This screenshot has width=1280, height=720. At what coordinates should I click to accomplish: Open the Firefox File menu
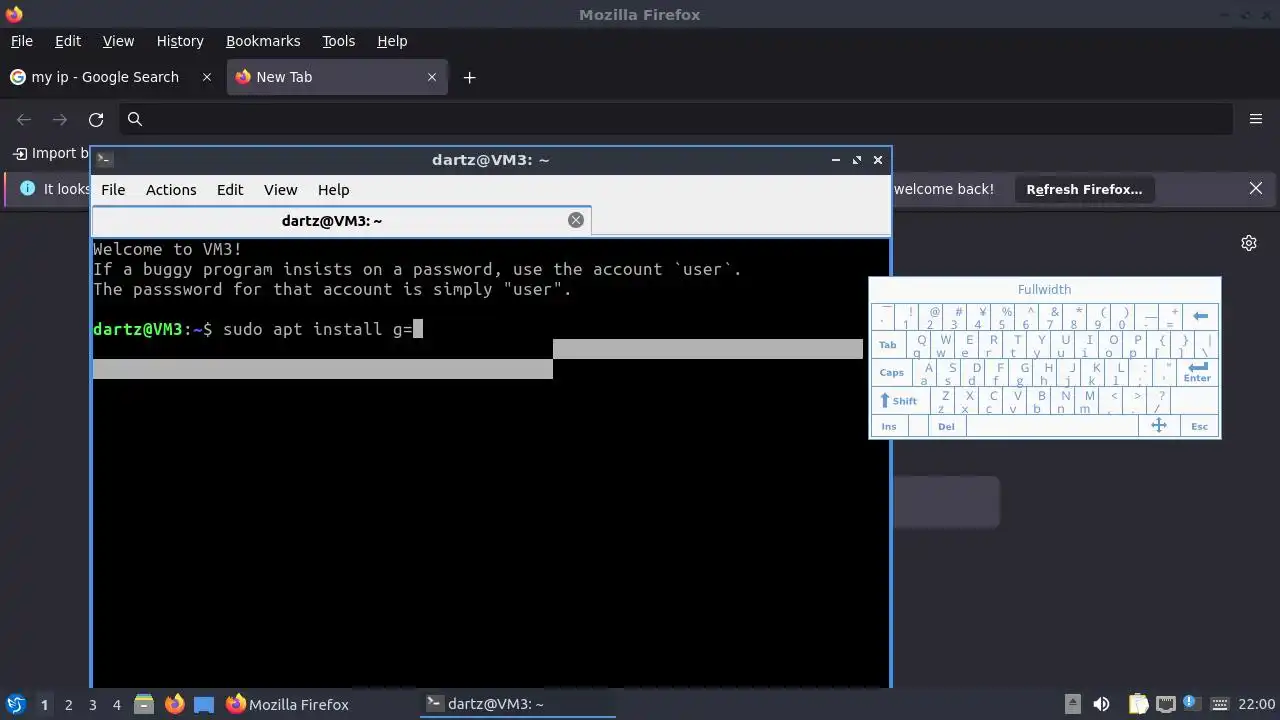21,41
